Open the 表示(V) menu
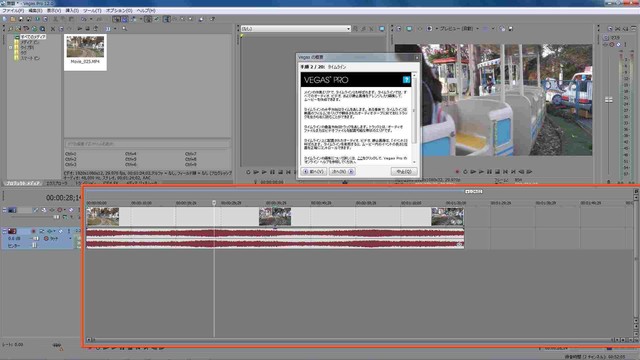This screenshot has width=640, height=360. [53, 11]
